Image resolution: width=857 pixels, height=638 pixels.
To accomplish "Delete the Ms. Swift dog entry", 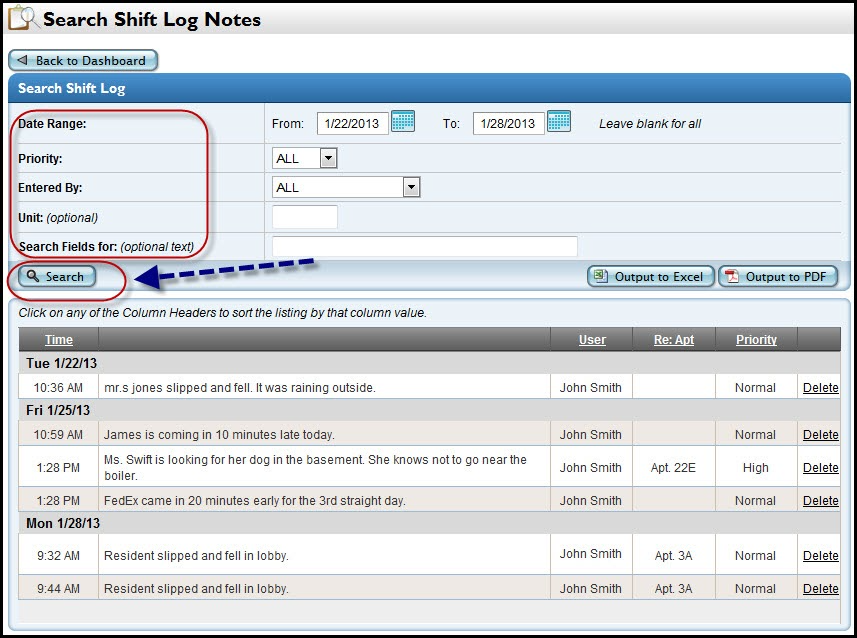I will pos(819,467).
